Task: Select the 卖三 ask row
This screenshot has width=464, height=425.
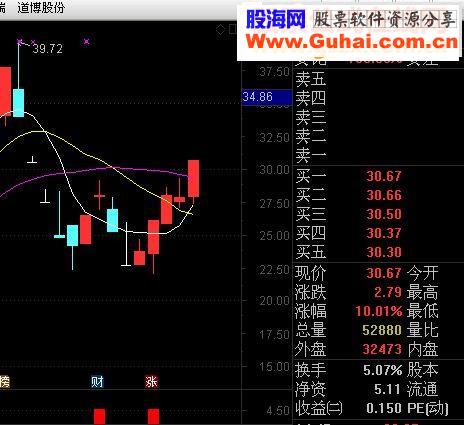Action: [x=378, y=117]
